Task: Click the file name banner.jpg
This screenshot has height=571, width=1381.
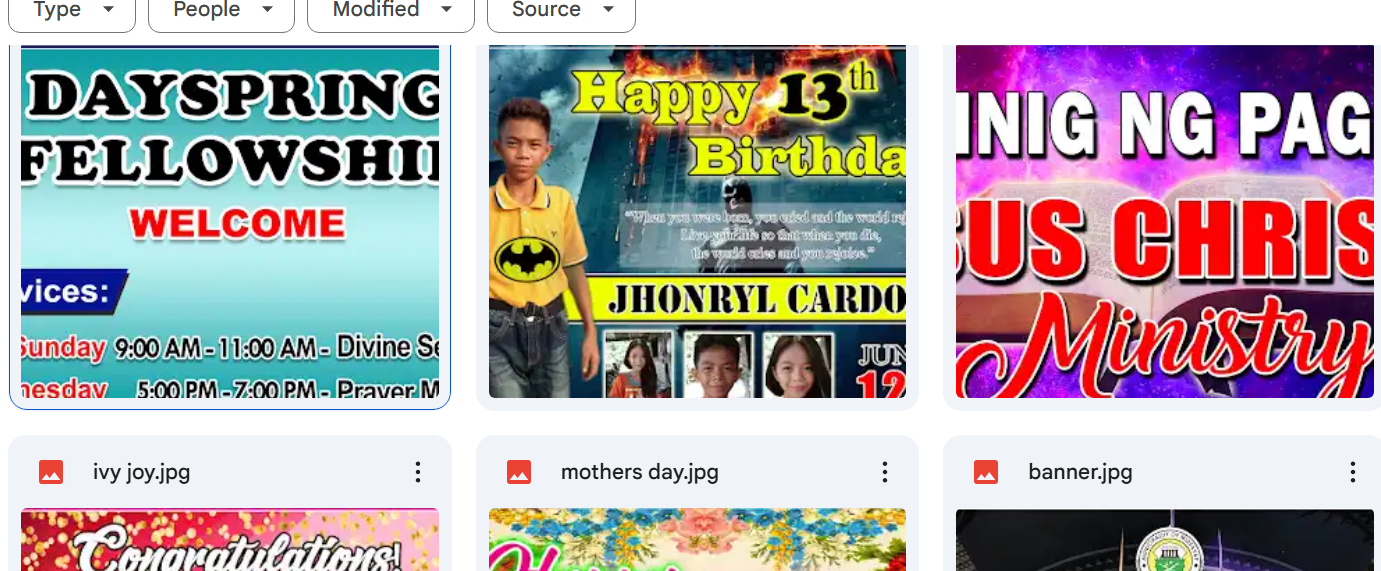Action: point(1080,472)
